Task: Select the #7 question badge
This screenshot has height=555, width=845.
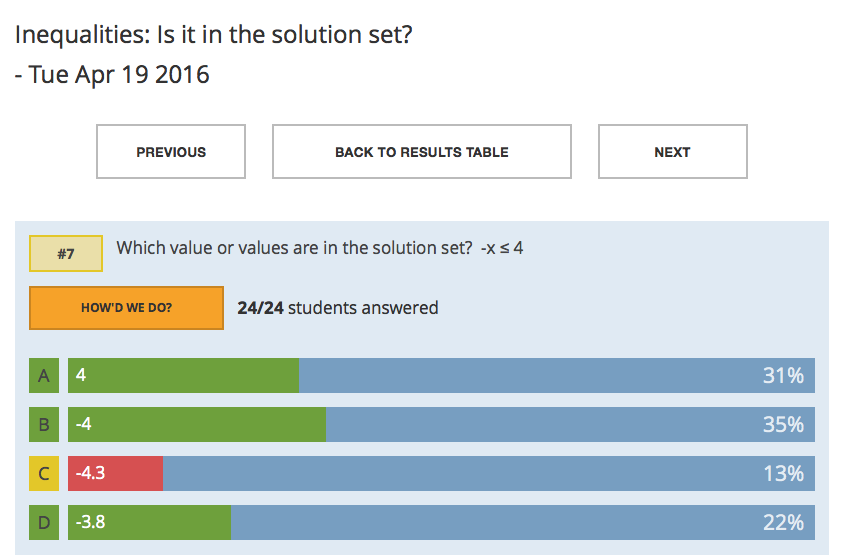Action: pyautogui.click(x=66, y=254)
